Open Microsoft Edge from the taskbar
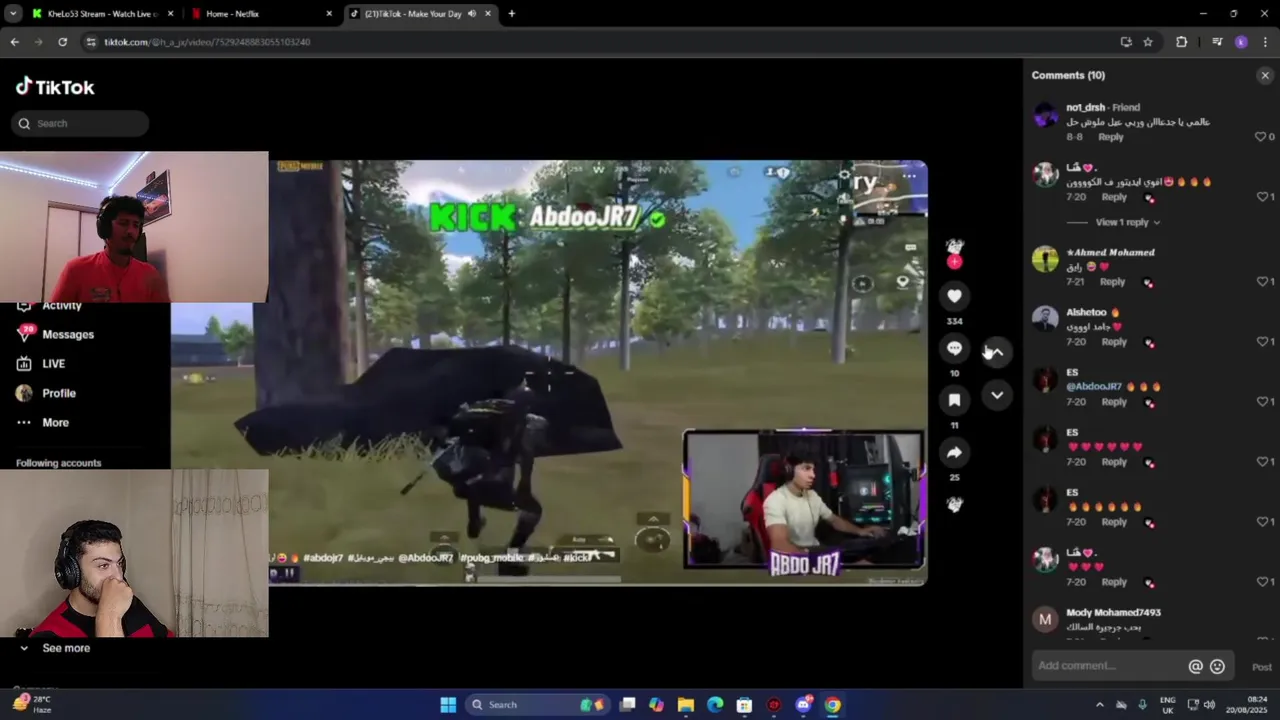The width and height of the screenshot is (1280, 720). click(715, 705)
